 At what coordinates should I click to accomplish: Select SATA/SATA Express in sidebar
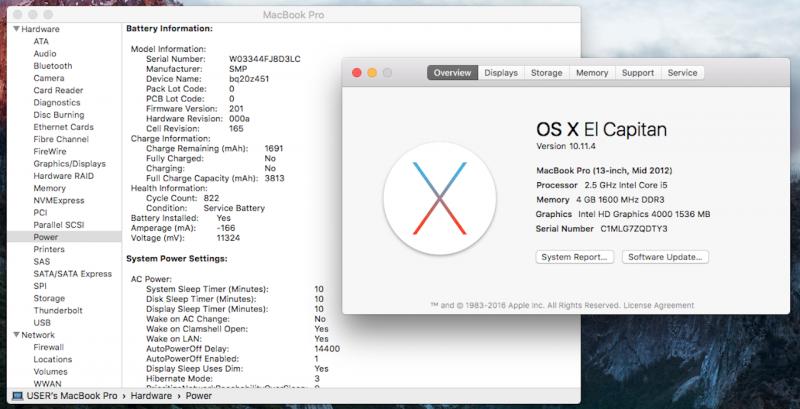pyautogui.click(x=72, y=274)
